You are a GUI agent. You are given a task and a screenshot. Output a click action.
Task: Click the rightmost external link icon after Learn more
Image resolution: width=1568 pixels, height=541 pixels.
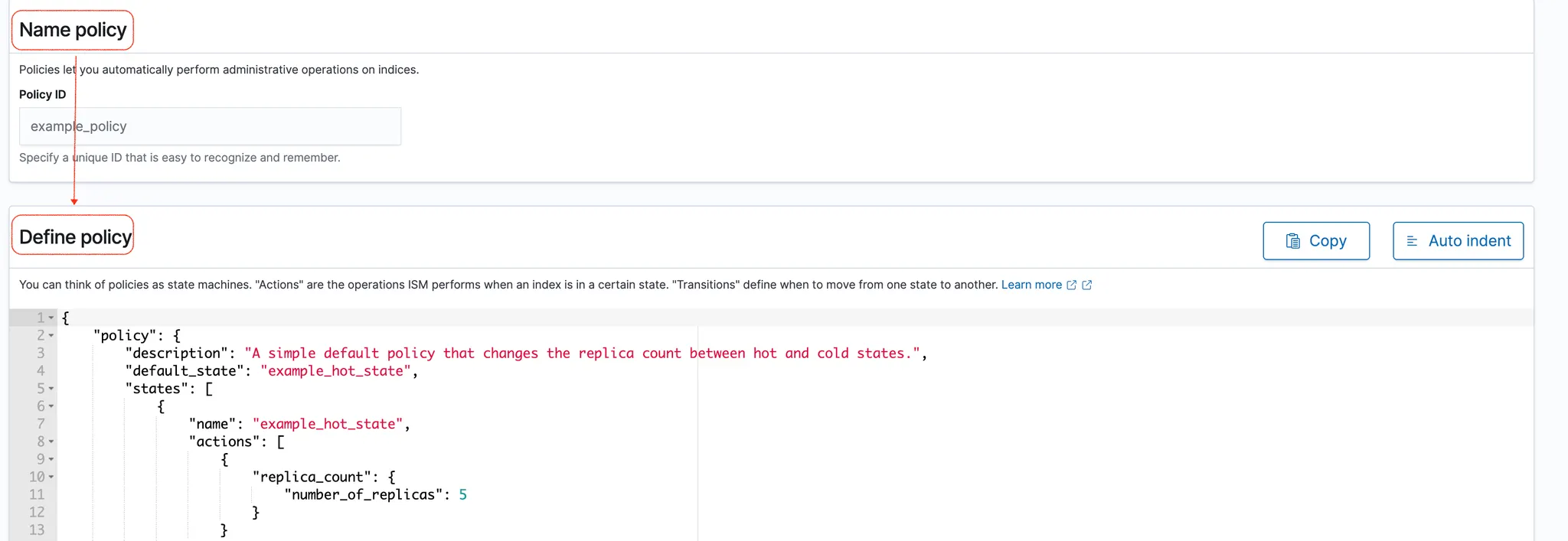[1086, 285]
